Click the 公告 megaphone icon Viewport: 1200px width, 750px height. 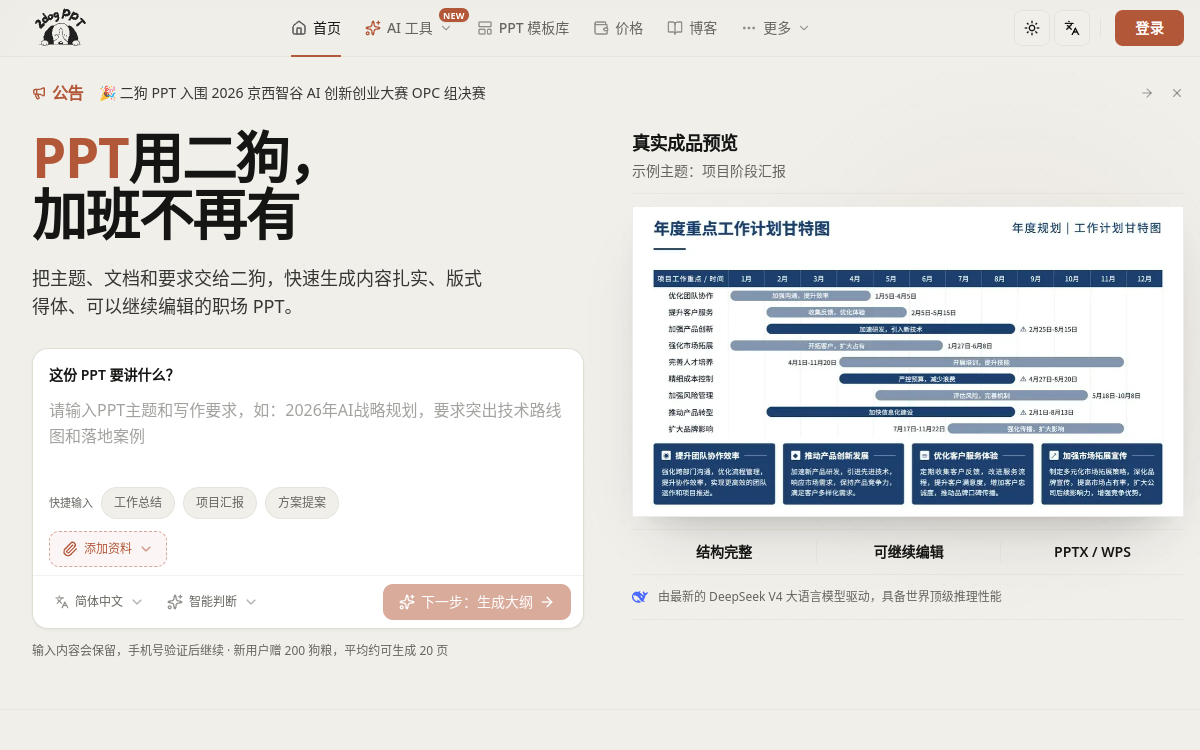[39, 93]
